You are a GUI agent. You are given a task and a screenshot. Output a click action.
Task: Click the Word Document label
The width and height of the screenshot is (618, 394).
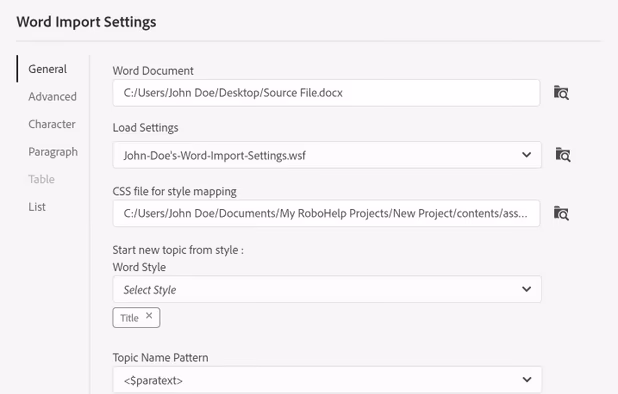pyautogui.click(x=153, y=71)
